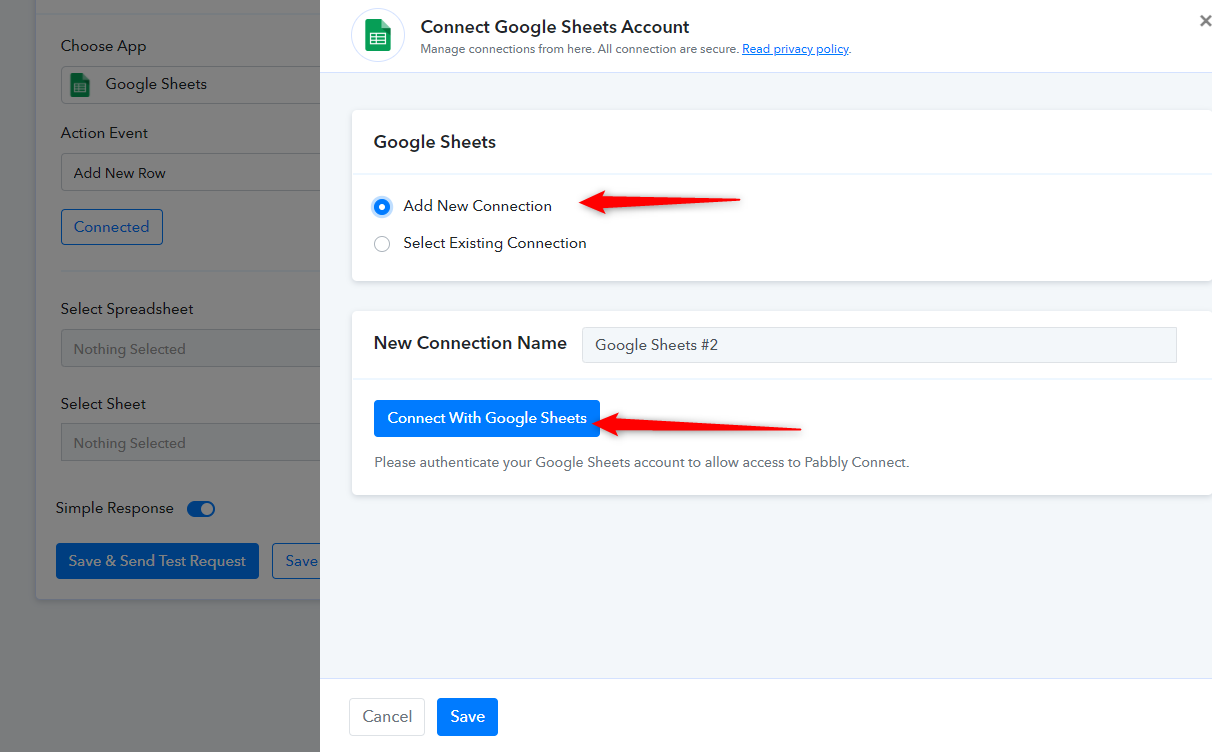The width and height of the screenshot is (1212, 752).
Task: Click the Choose App label
Action: (x=103, y=46)
